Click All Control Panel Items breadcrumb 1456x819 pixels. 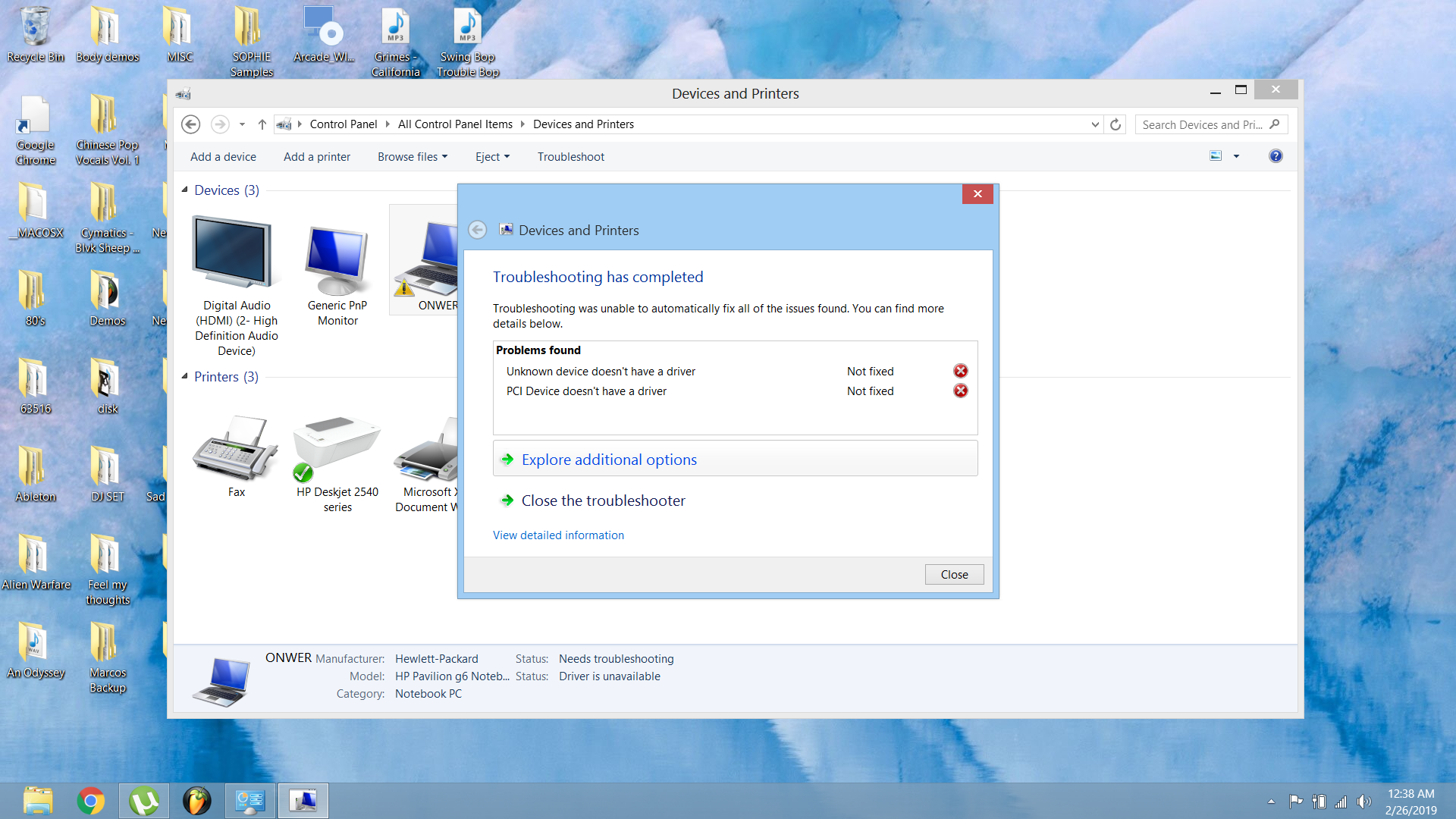tap(455, 124)
